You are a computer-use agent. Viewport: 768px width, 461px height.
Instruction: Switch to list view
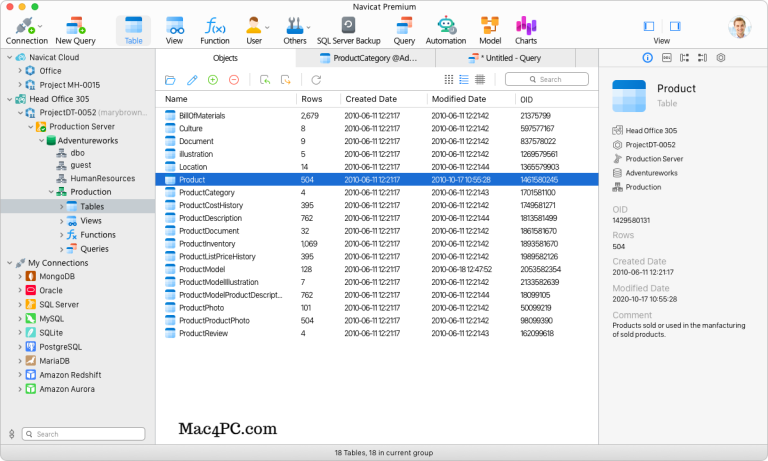click(464, 79)
